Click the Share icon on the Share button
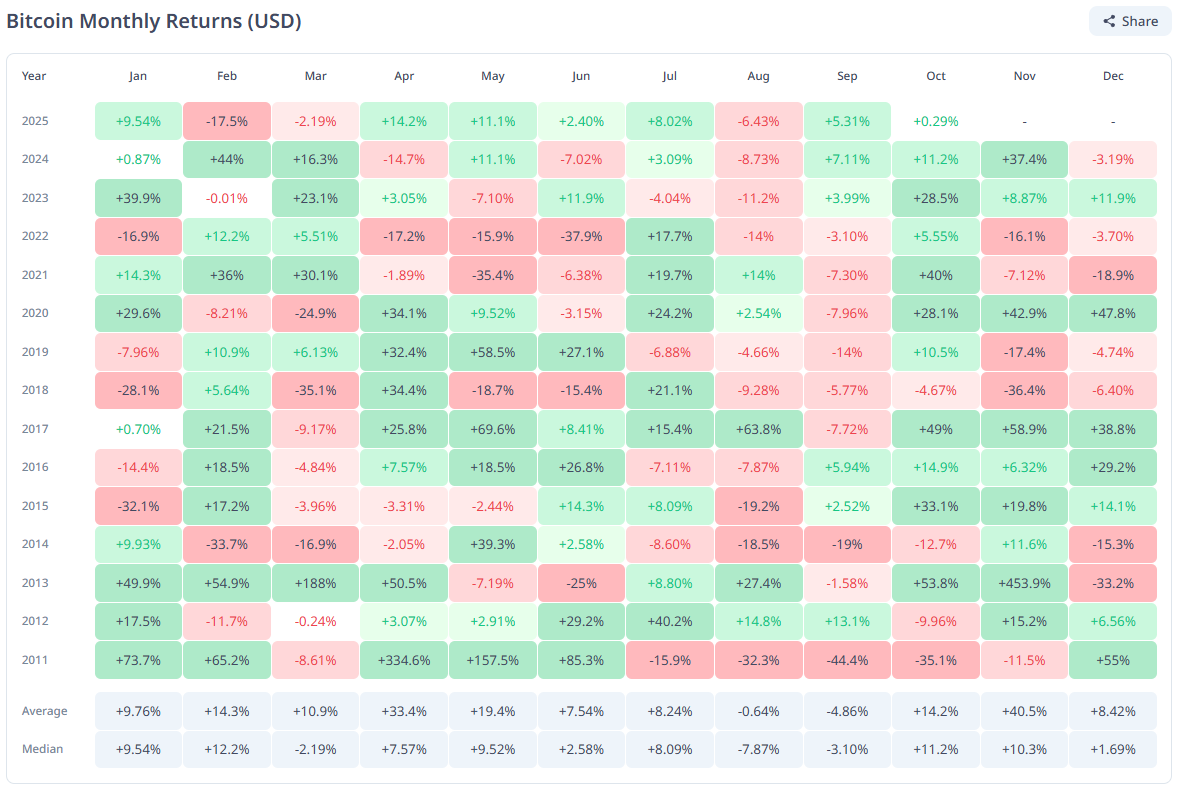Viewport: 1185px width, 793px height. (x=1109, y=20)
